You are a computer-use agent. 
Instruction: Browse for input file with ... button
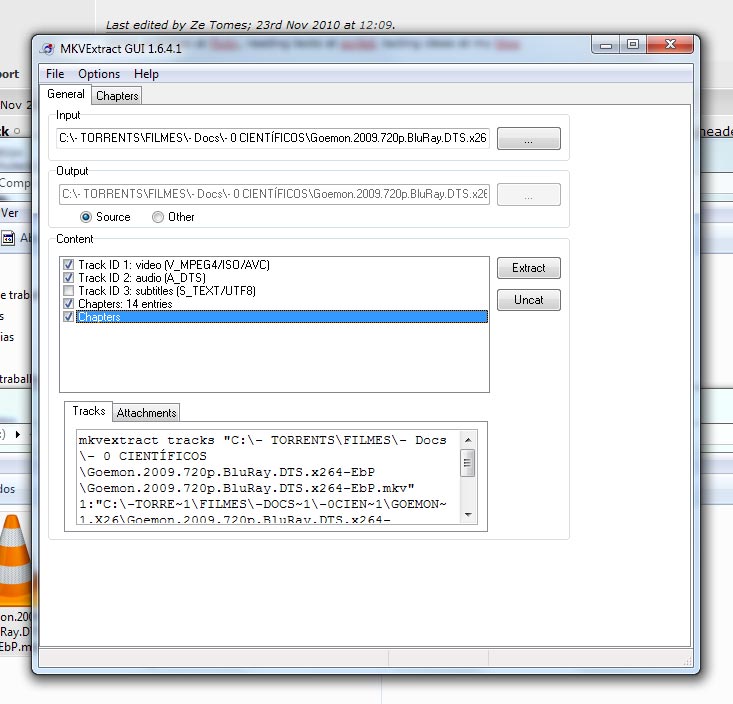point(528,138)
